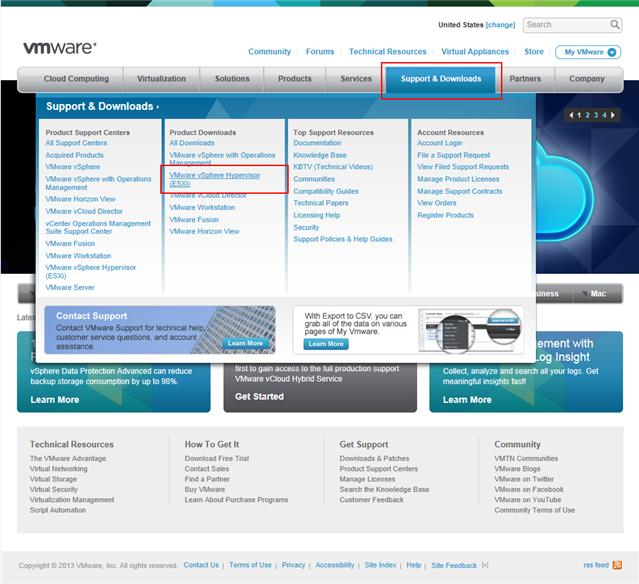Expand Site Feedback plus toggle

[x=485, y=565]
